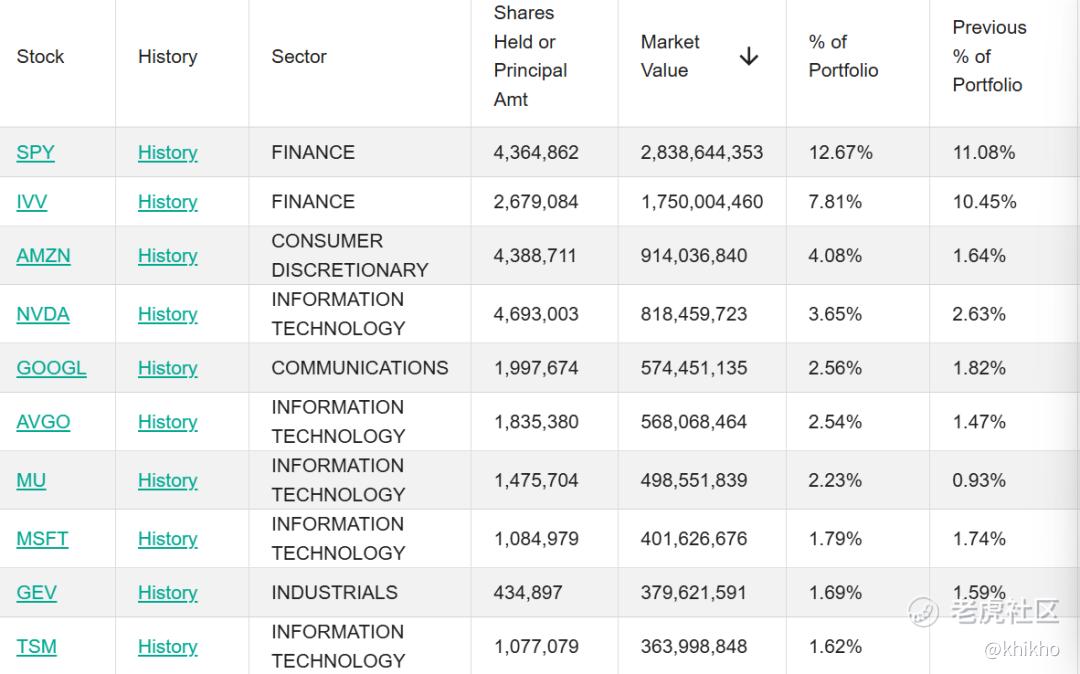Viewport: 1080px width, 674px height.
Task: Open the AVGO ticker link
Action: point(43,421)
